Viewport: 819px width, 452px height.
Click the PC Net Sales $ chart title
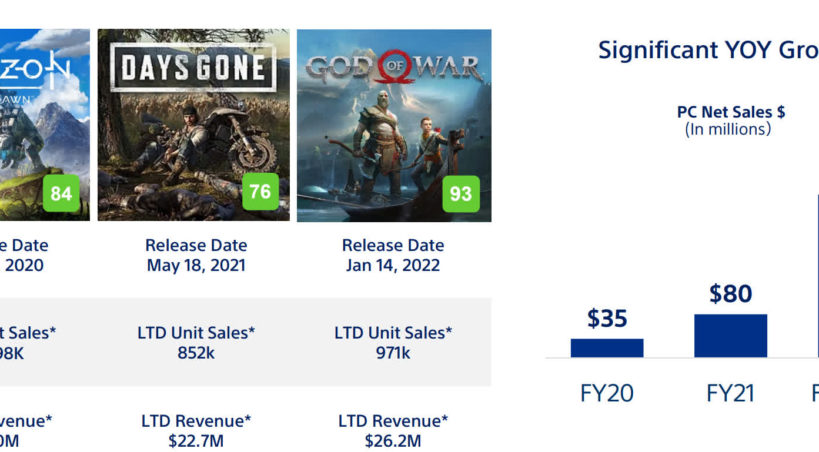point(731,112)
